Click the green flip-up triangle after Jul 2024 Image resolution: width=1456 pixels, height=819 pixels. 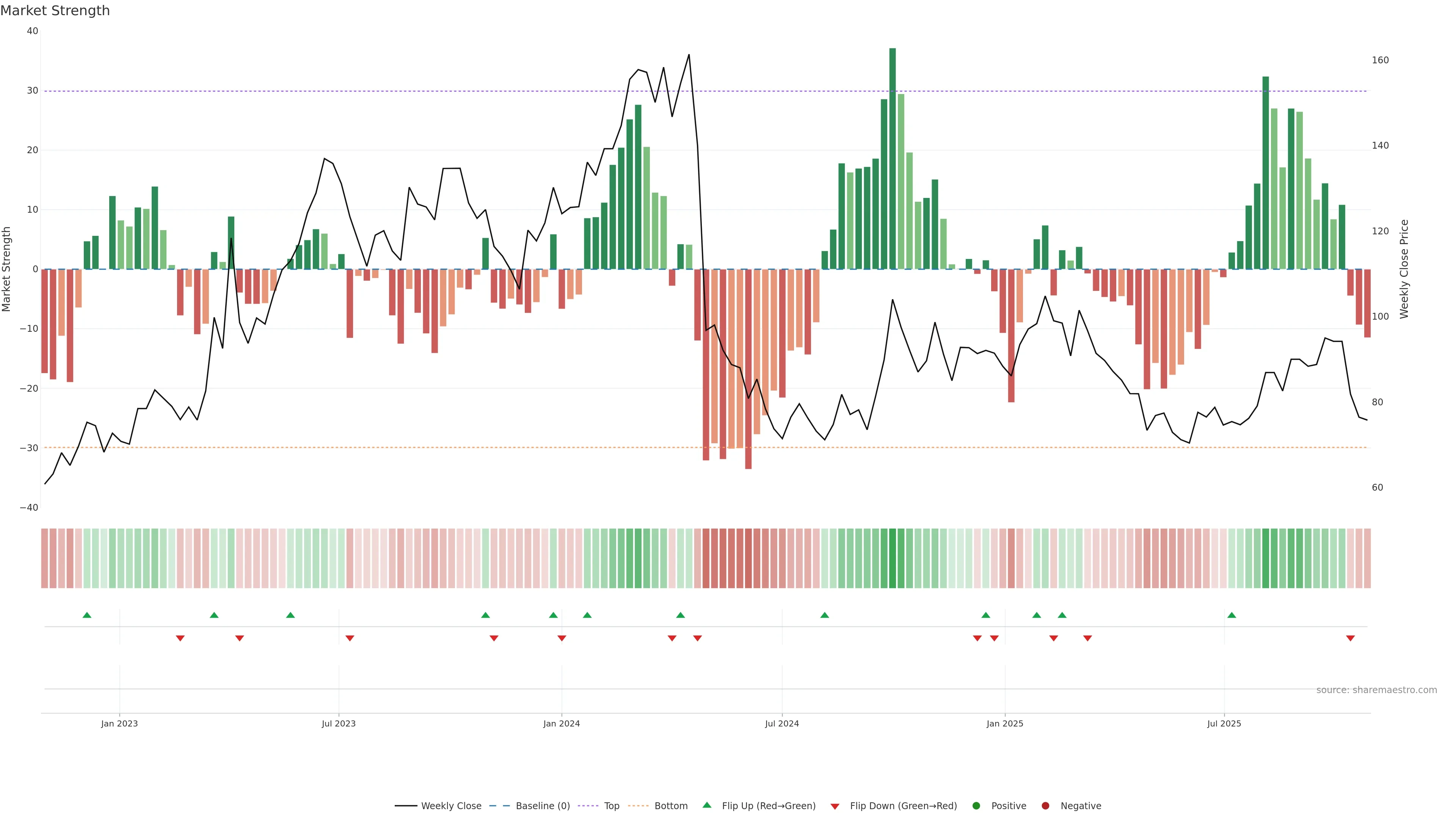(825, 615)
